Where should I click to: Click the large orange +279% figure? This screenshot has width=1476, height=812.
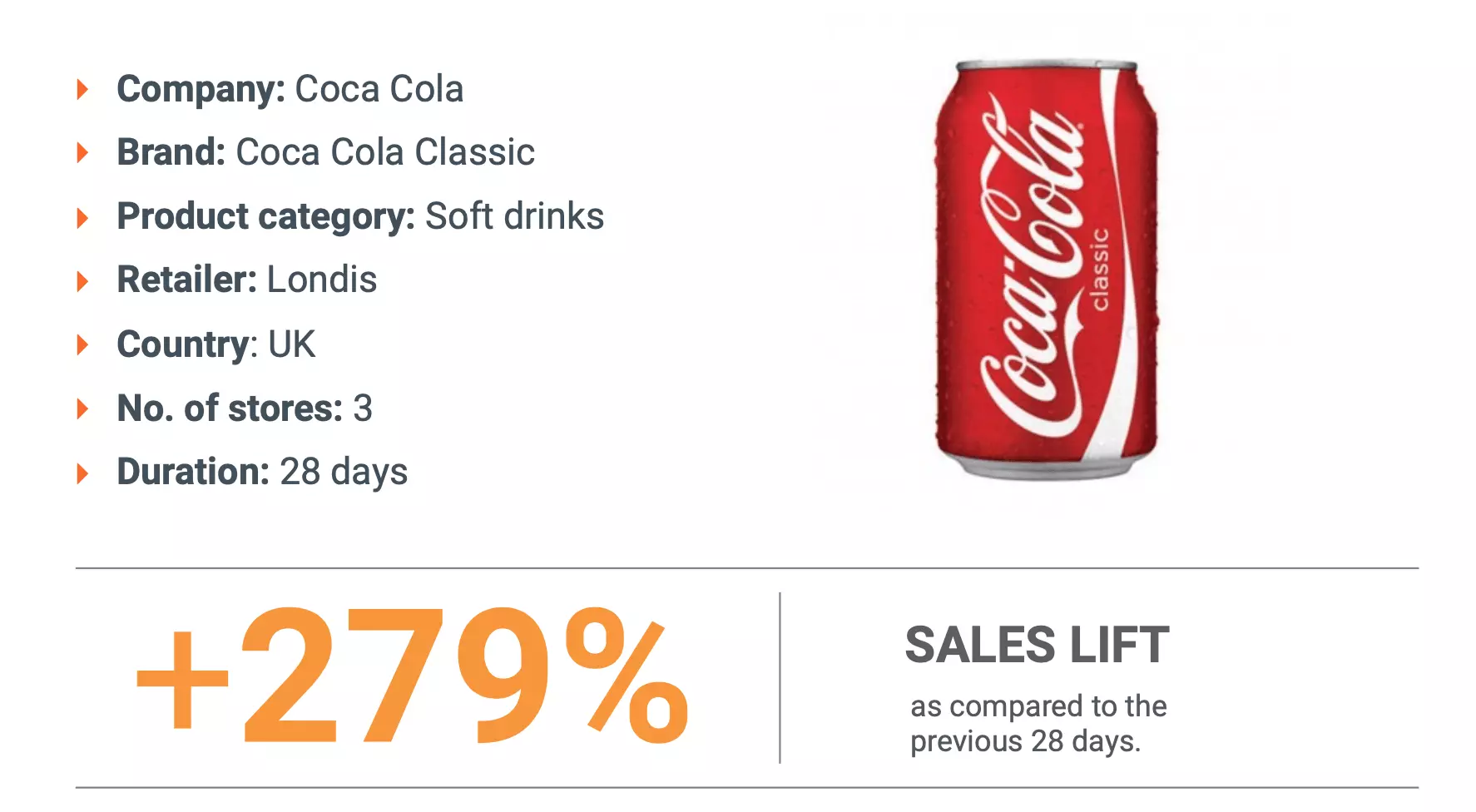pyautogui.click(x=412, y=676)
